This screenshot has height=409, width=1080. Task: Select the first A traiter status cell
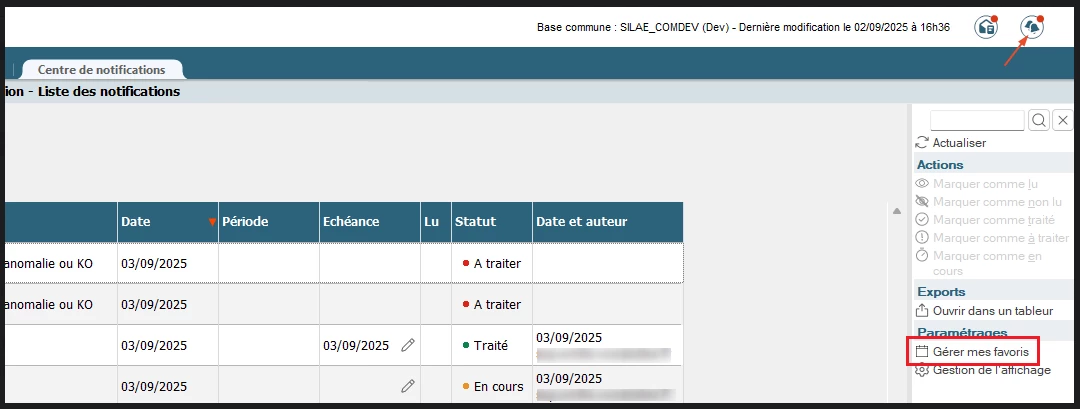[492, 263]
